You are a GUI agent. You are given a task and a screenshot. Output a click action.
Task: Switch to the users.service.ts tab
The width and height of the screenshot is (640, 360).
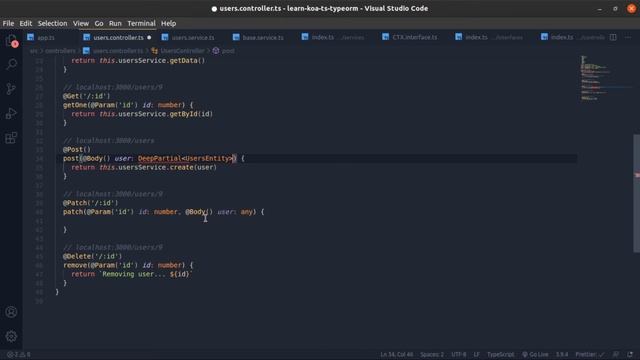coord(193,38)
